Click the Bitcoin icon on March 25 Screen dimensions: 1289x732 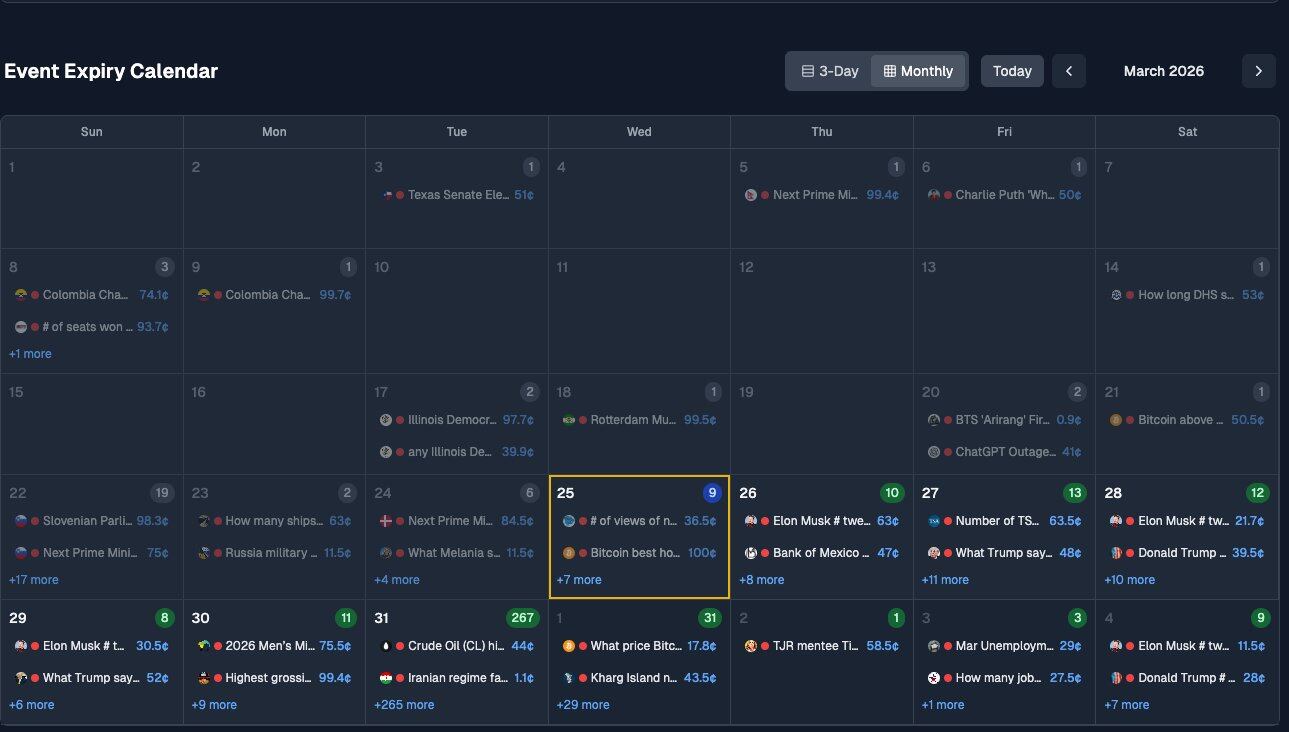click(x=568, y=552)
